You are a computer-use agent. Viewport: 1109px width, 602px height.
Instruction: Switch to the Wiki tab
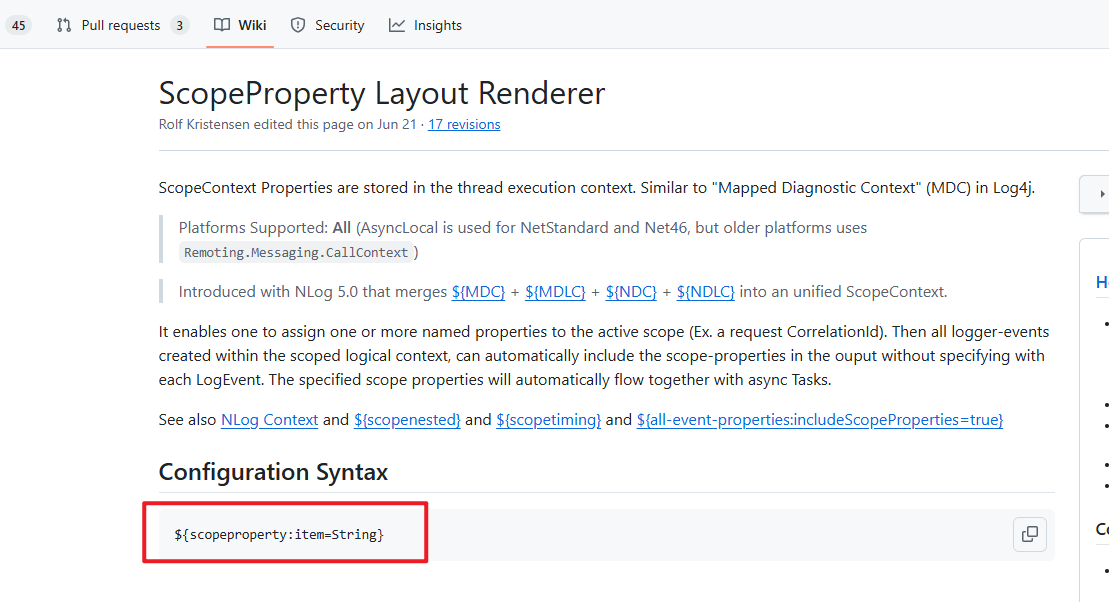coord(240,25)
